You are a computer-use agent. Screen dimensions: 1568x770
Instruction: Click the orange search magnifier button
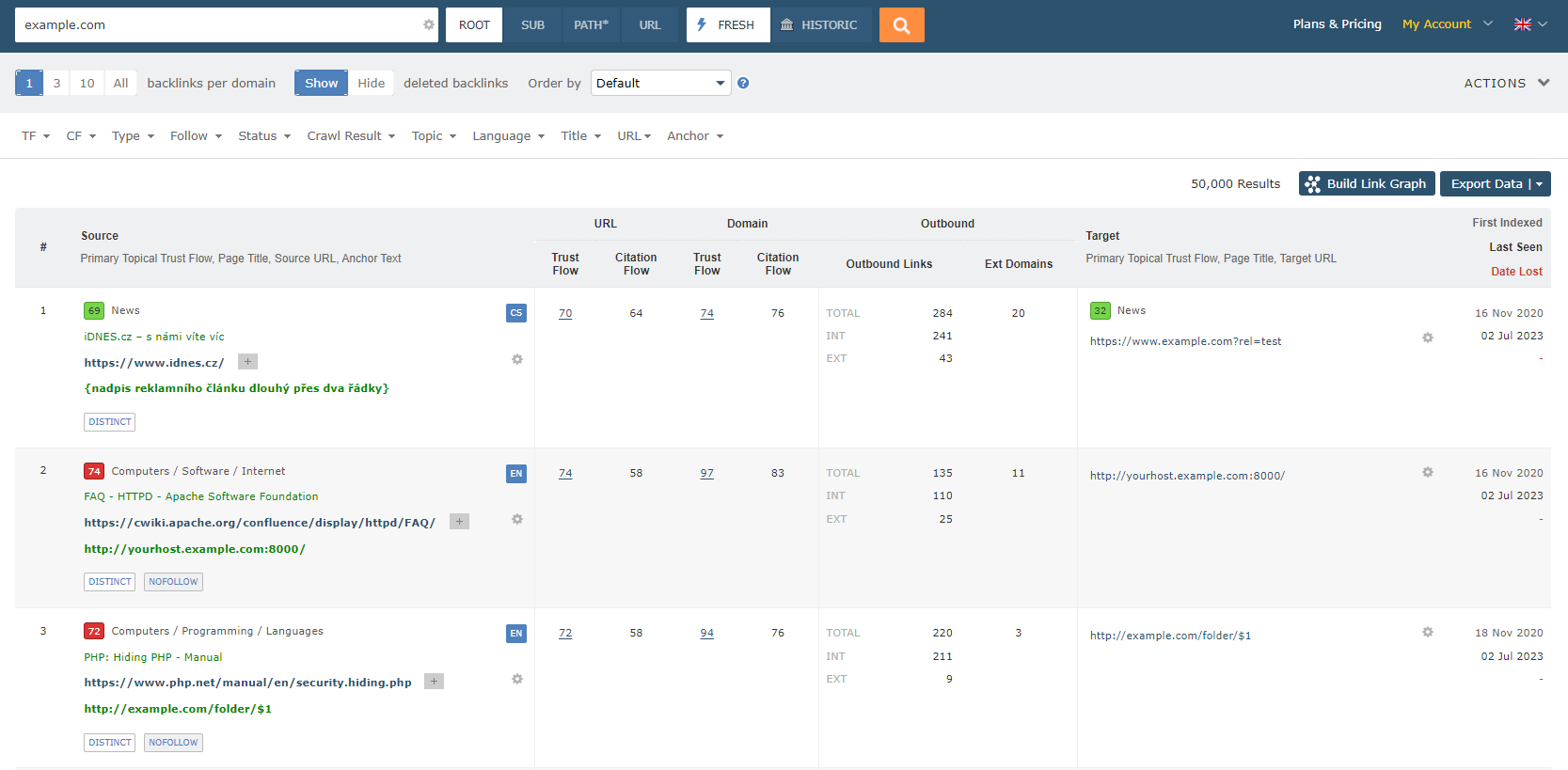[x=901, y=25]
